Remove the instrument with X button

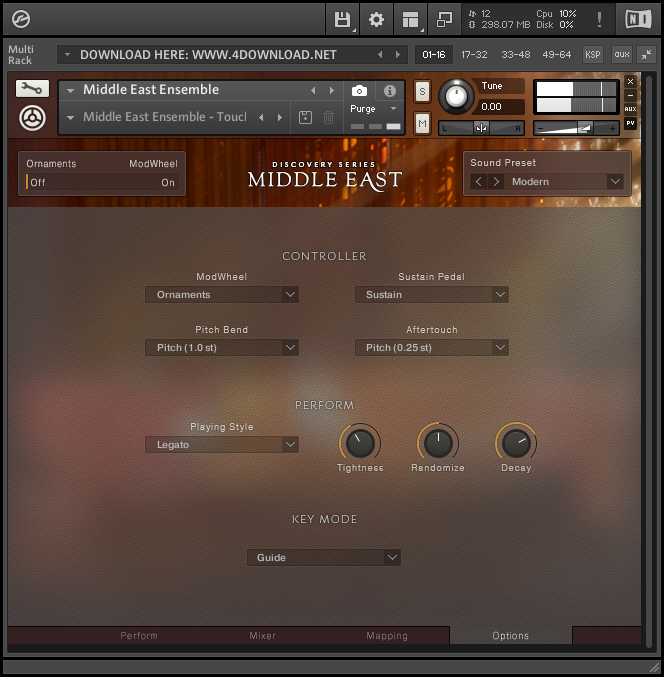[630, 81]
